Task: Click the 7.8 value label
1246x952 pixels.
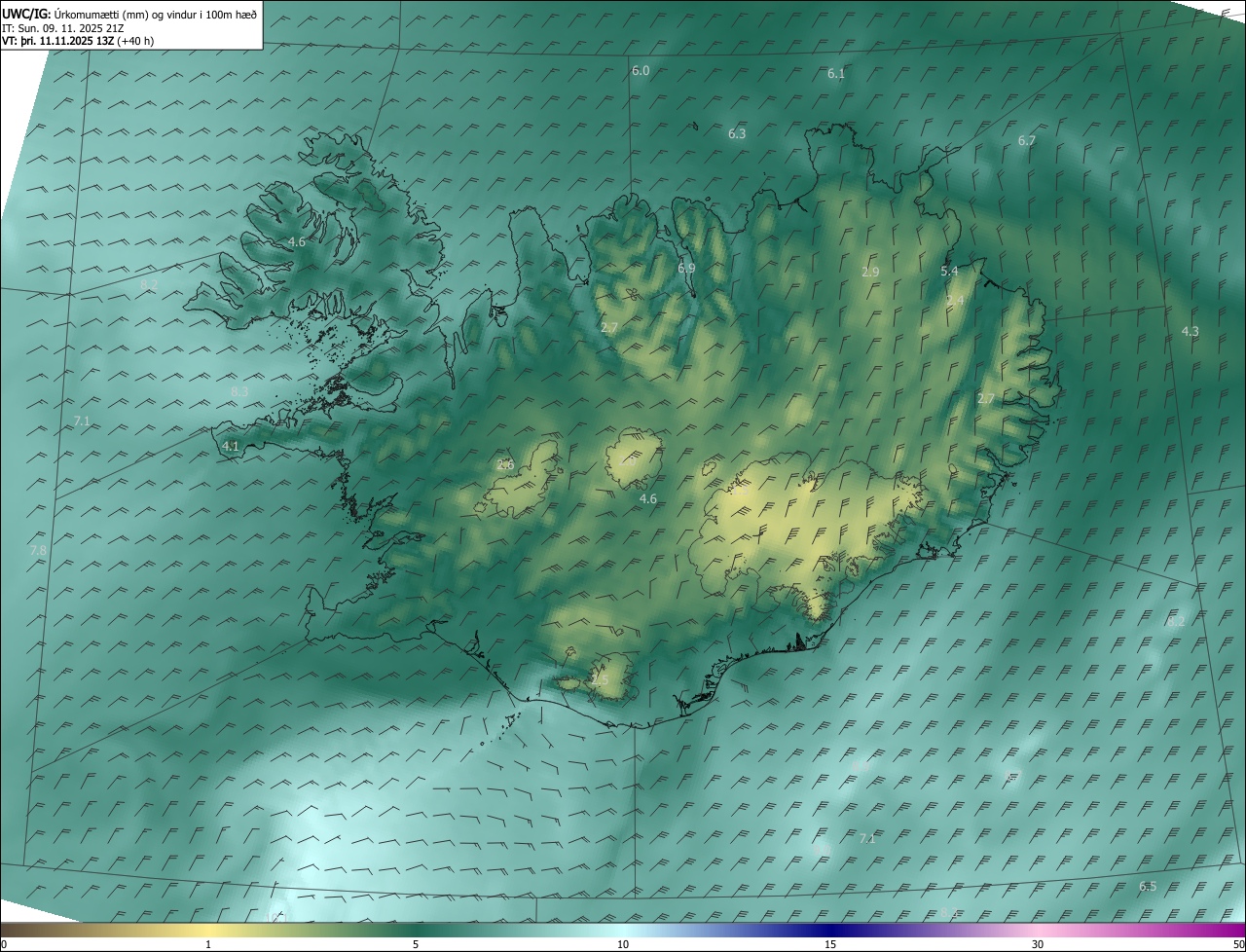Action: click(x=38, y=551)
